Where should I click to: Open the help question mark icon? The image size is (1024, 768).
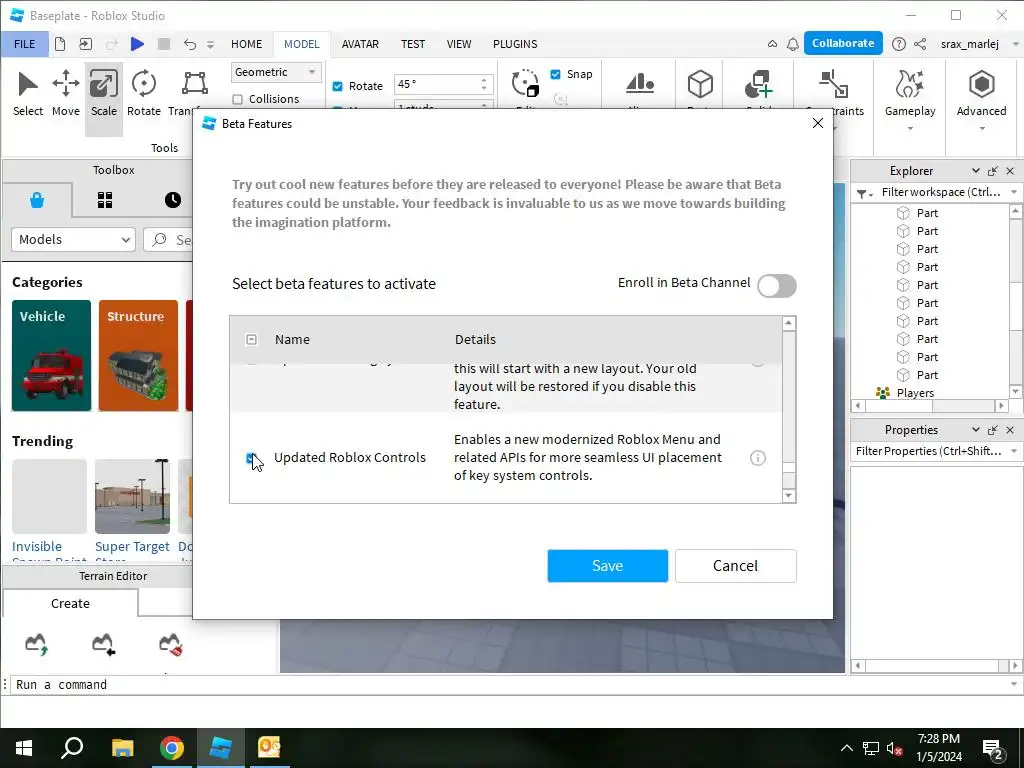click(899, 44)
